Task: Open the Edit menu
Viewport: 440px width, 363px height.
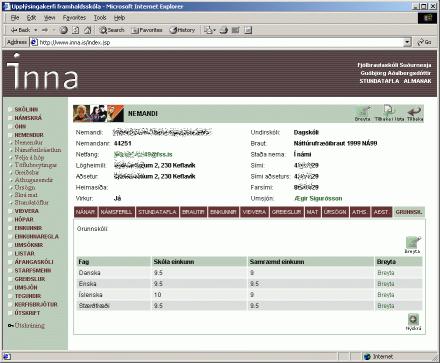Action: 31,18
